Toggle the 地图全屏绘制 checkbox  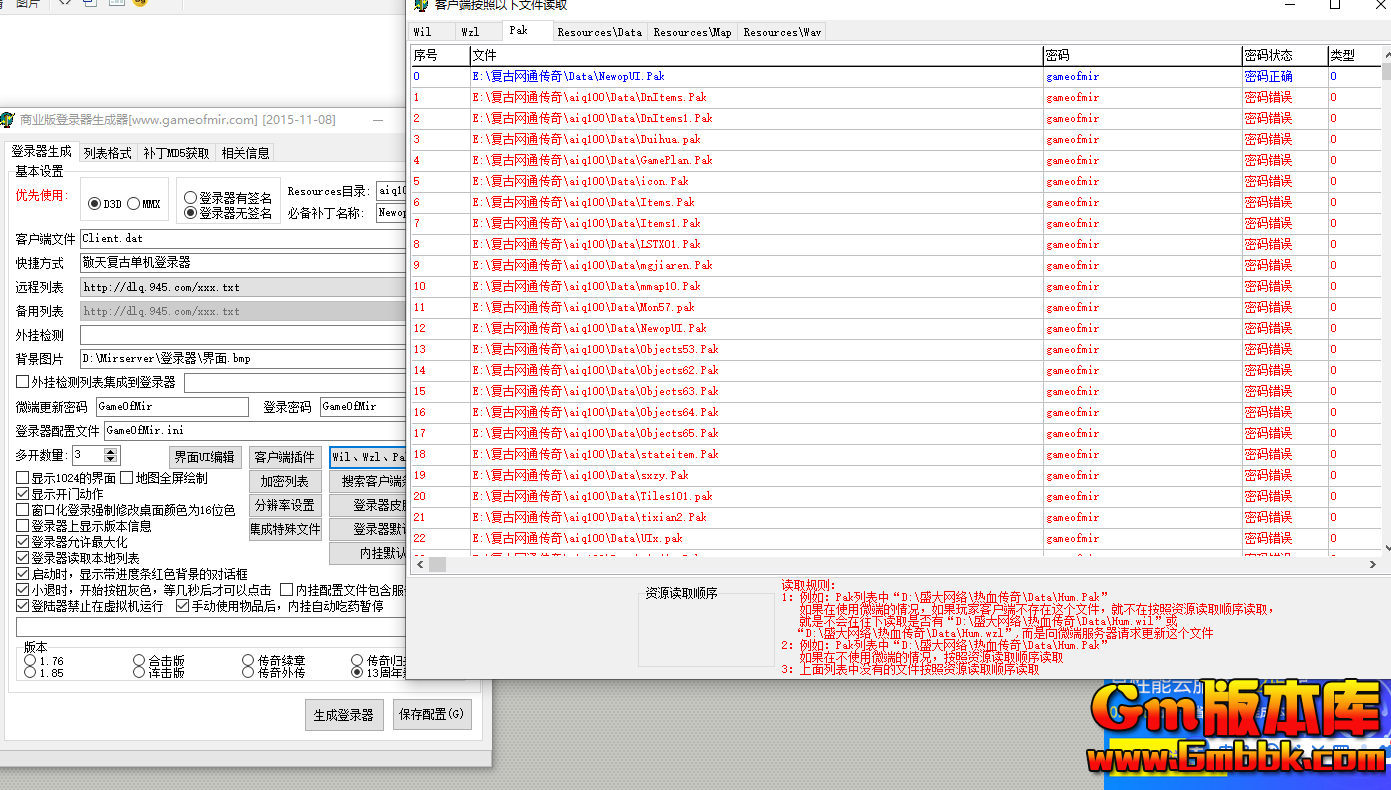127,478
